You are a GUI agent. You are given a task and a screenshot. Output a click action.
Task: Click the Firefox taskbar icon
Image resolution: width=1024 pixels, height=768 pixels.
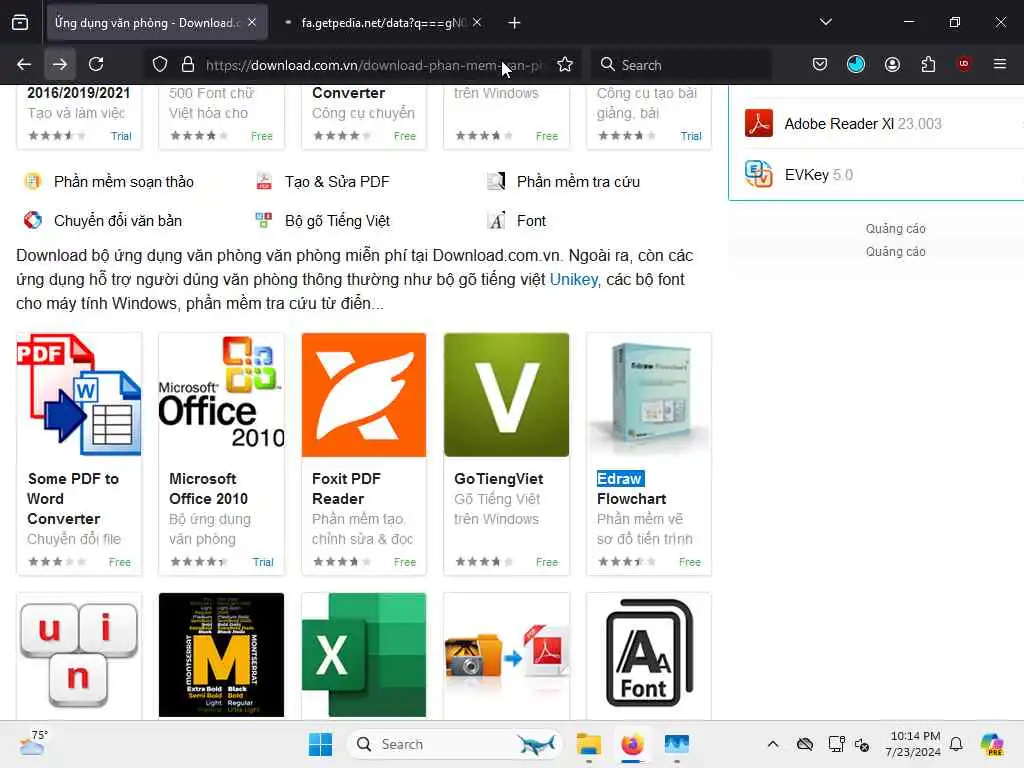coord(632,744)
